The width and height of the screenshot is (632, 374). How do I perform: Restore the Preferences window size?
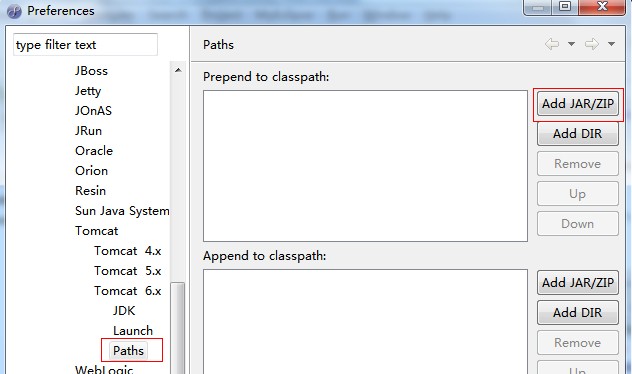(565, 7)
